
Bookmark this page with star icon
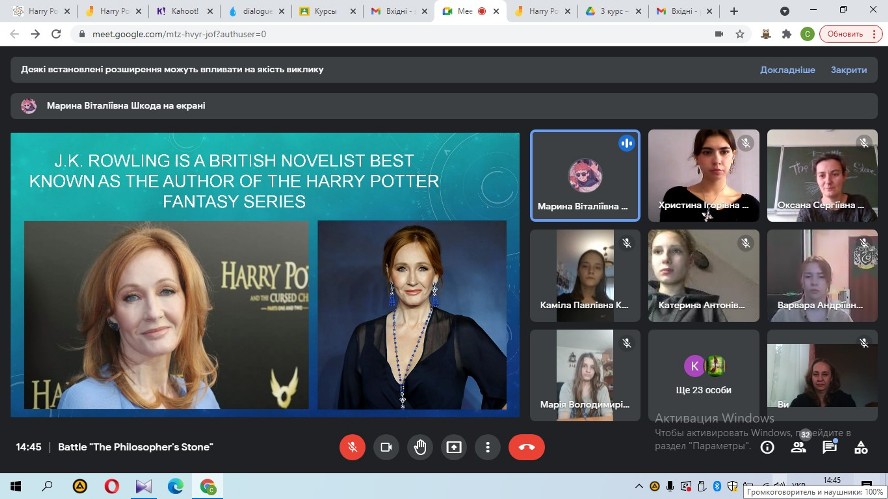point(740,33)
